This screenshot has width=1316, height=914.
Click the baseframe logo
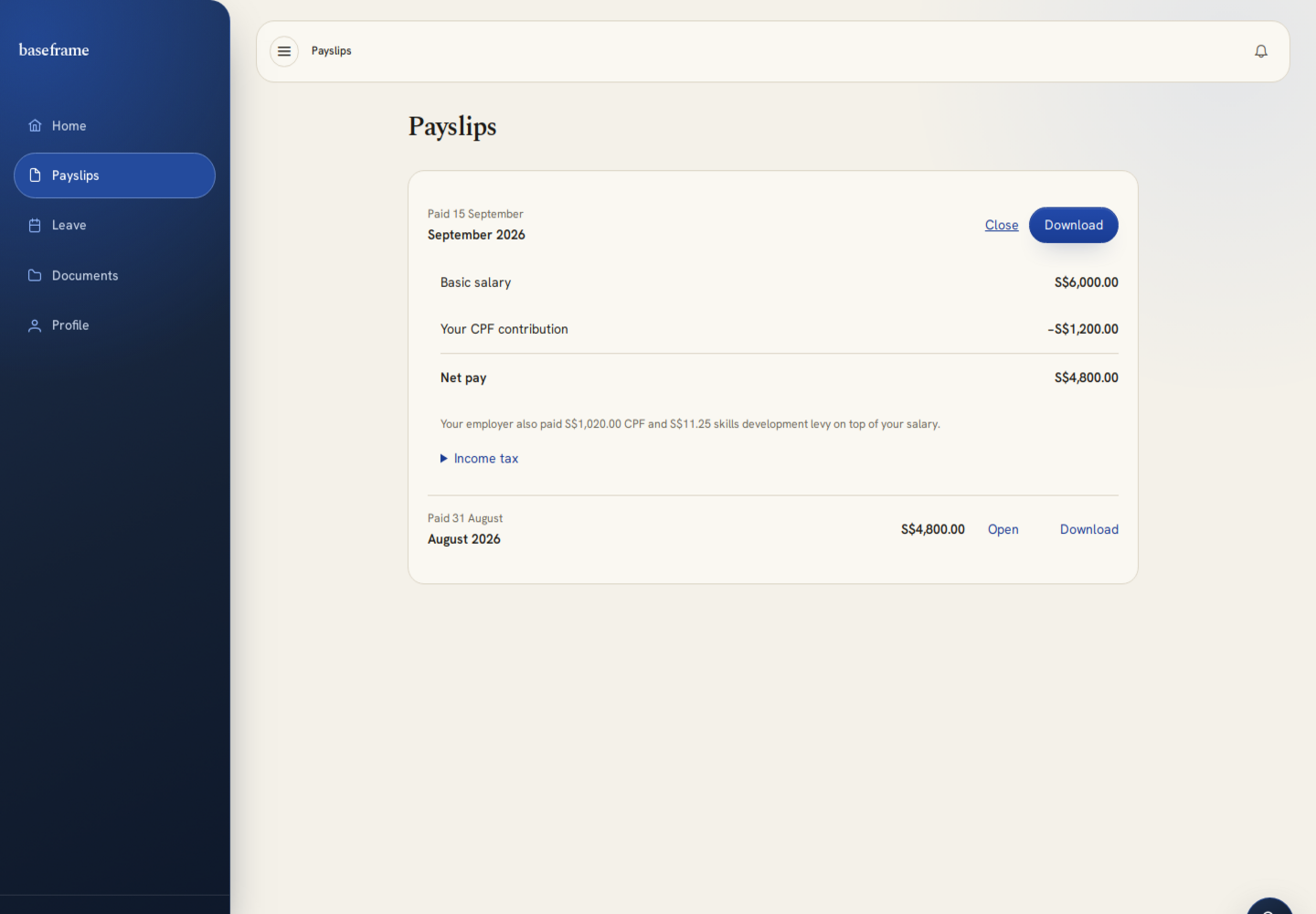point(54,49)
